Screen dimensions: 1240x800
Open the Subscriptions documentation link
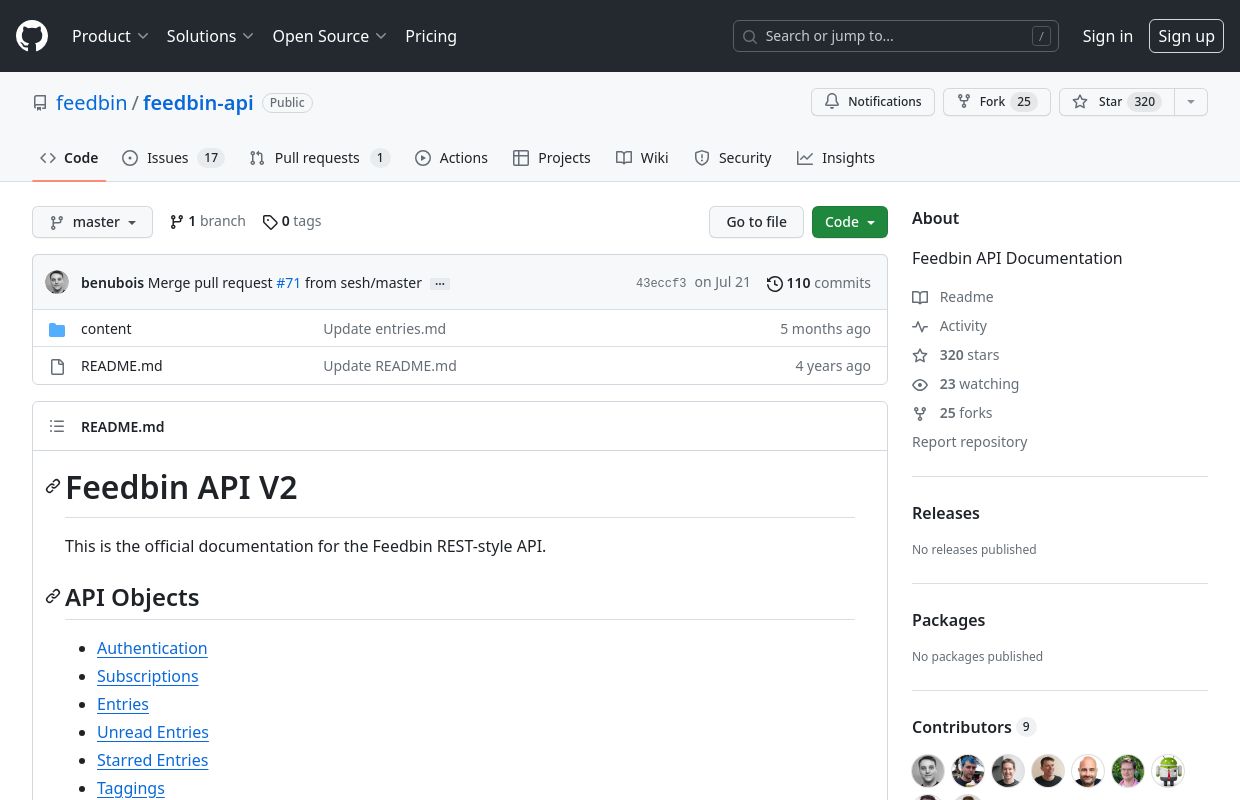(148, 676)
